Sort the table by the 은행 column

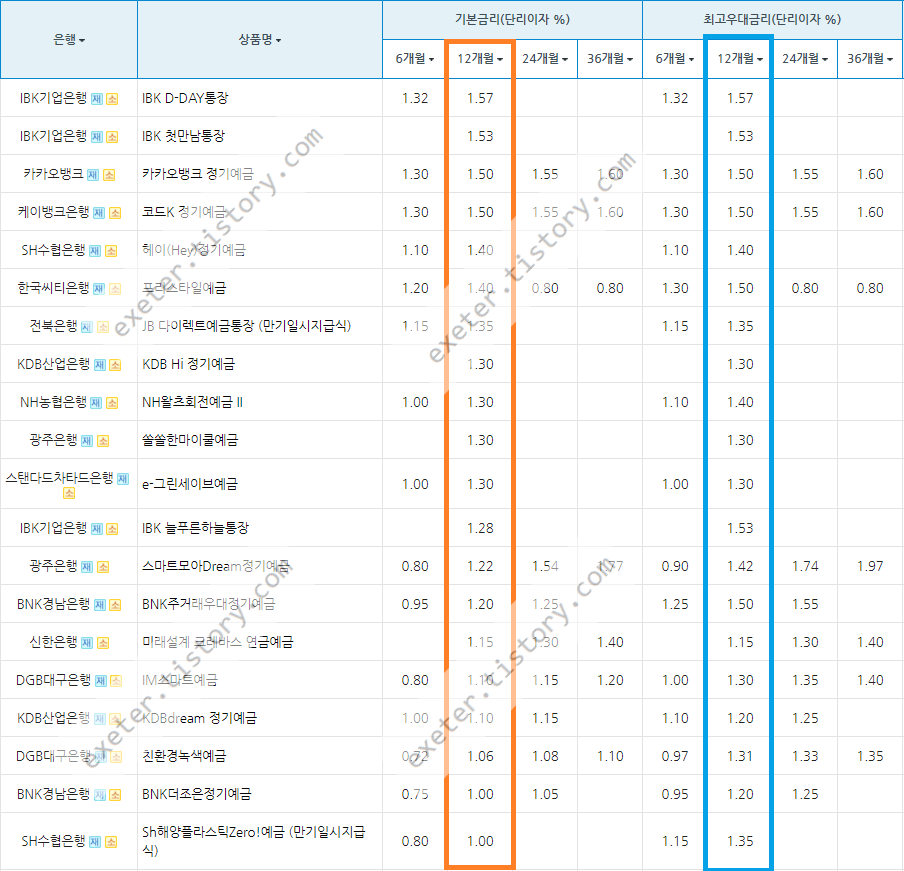pyautogui.click(x=69, y=39)
